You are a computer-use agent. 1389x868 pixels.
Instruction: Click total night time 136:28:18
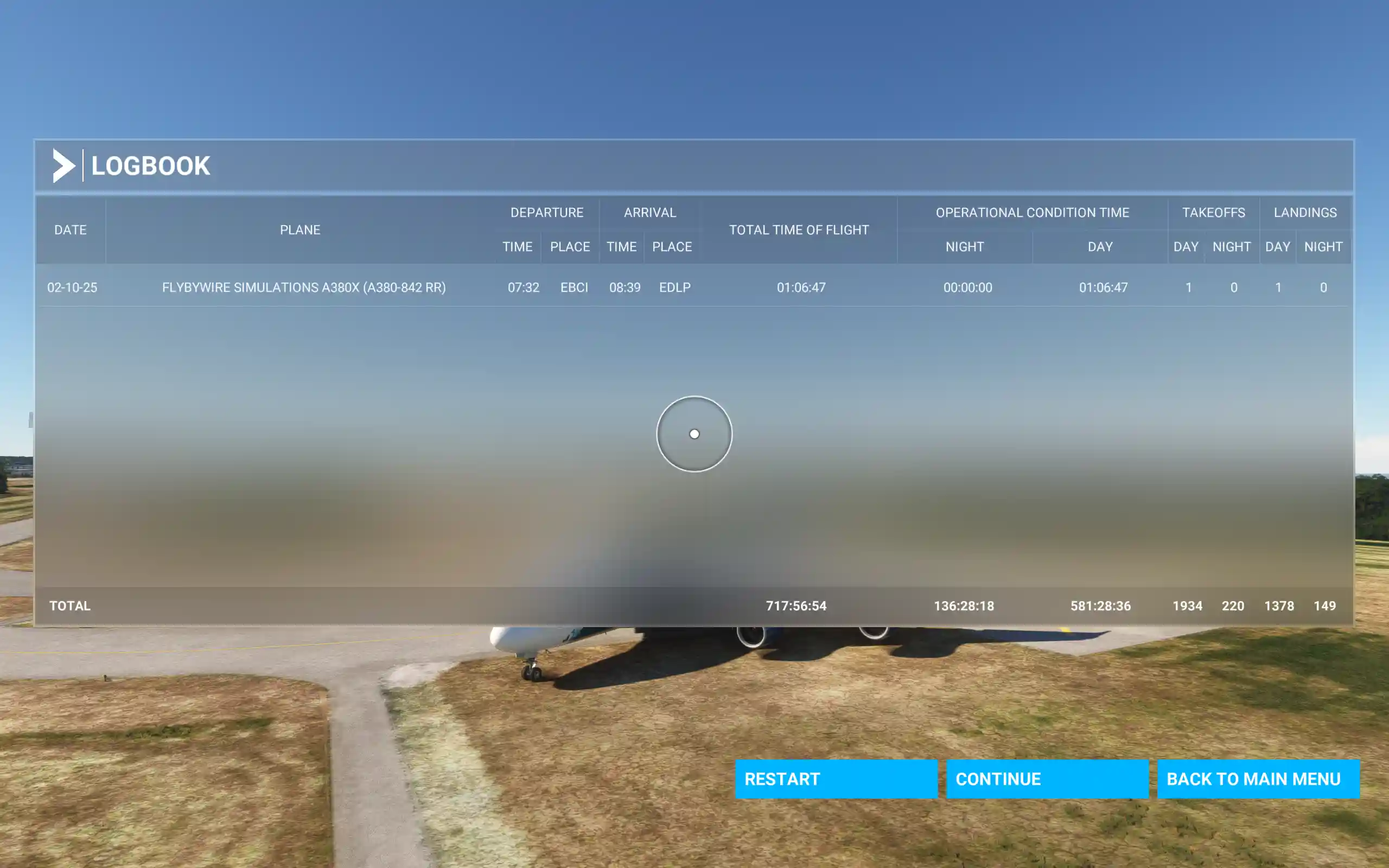click(x=964, y=605)
